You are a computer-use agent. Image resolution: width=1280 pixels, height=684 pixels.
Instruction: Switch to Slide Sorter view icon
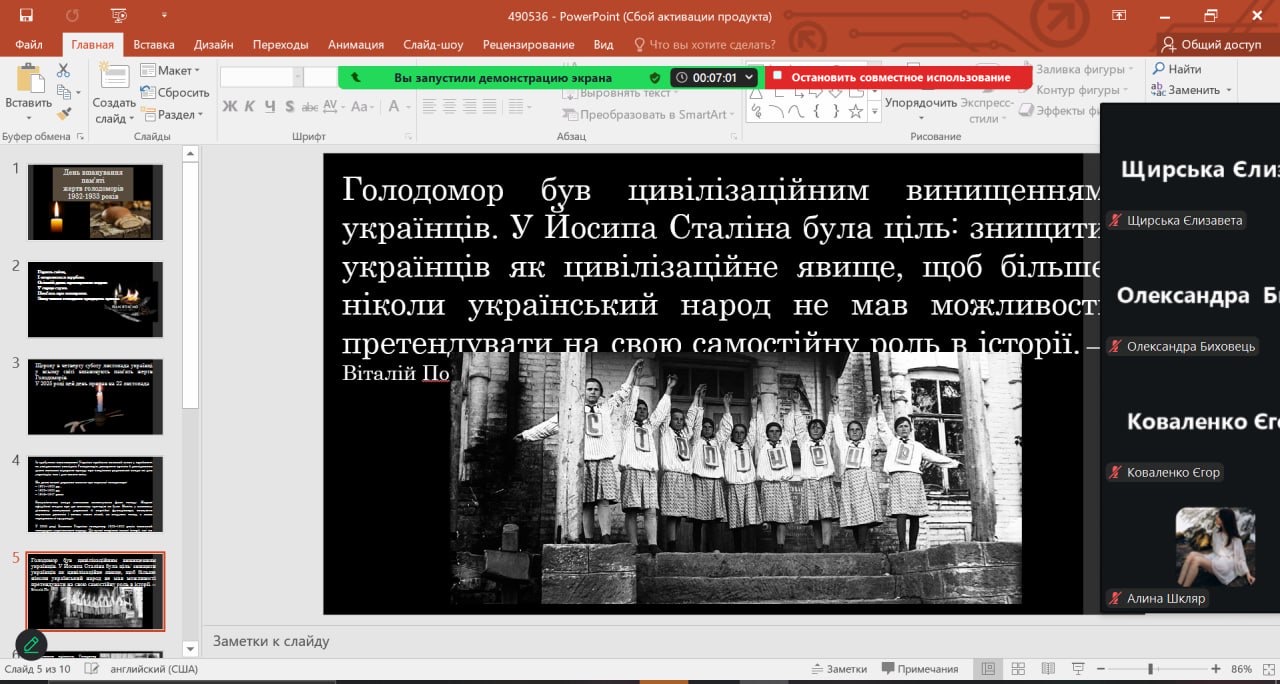1018,669
